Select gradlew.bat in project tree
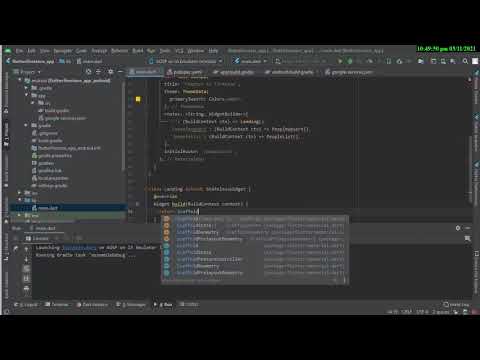The height and width of the screenshot is (360, 480). click(x=47, y=171)
